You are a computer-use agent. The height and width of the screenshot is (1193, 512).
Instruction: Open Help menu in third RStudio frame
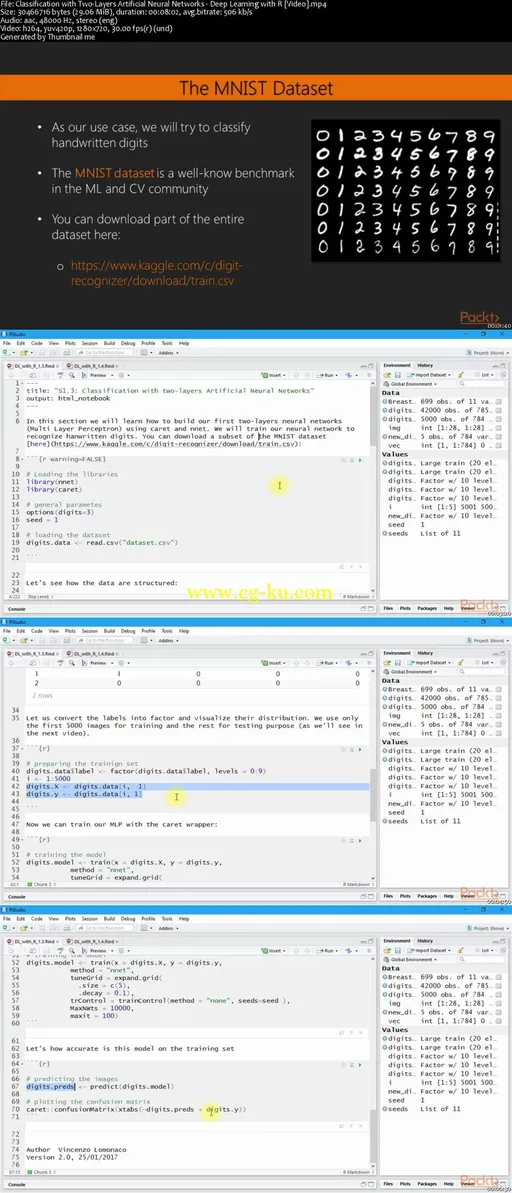pyautogui.click(x=183, y=918)
